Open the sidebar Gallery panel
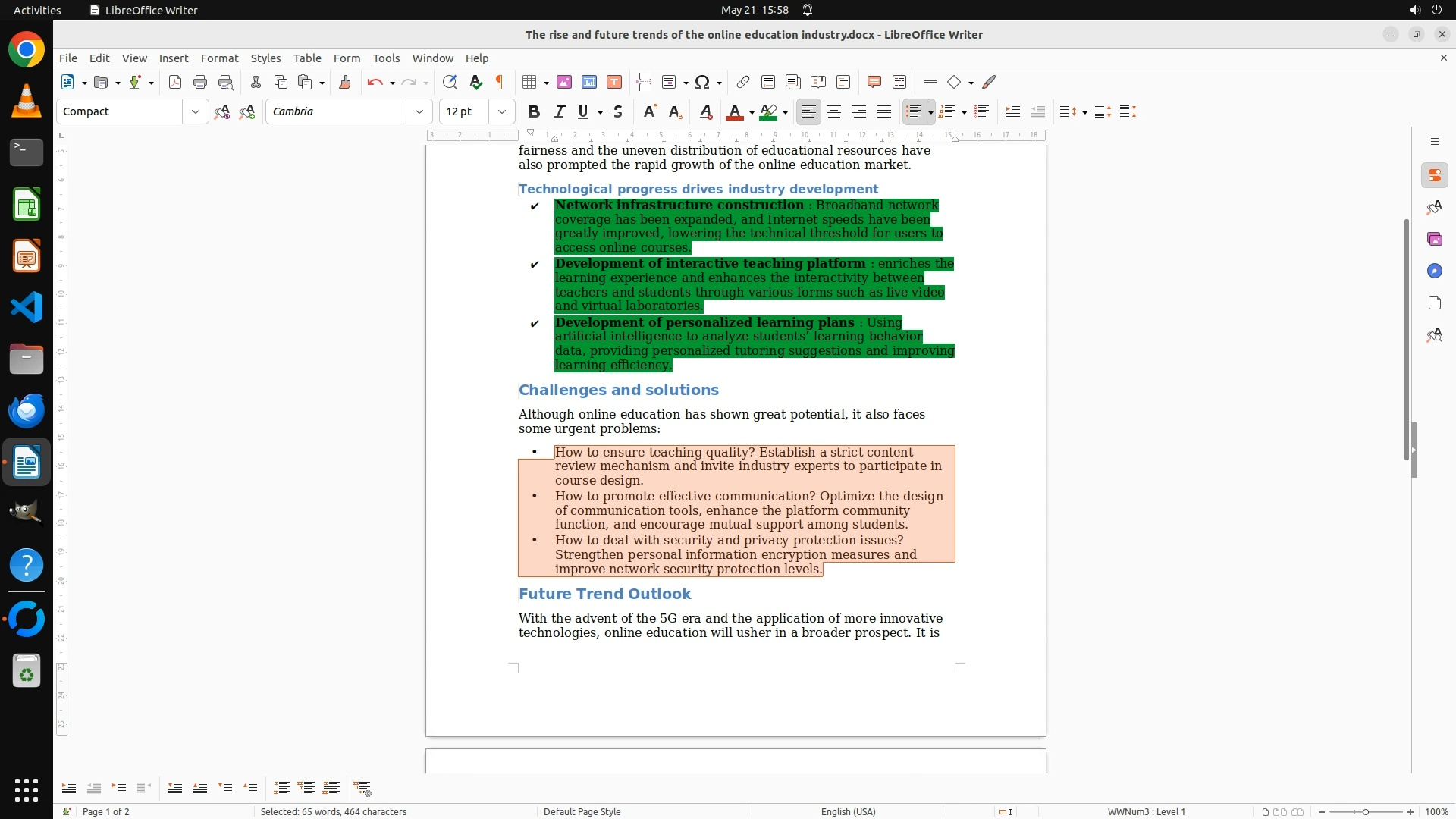Image resolution: width=1456 pixels, height=819 pixels. [1434, 239]
